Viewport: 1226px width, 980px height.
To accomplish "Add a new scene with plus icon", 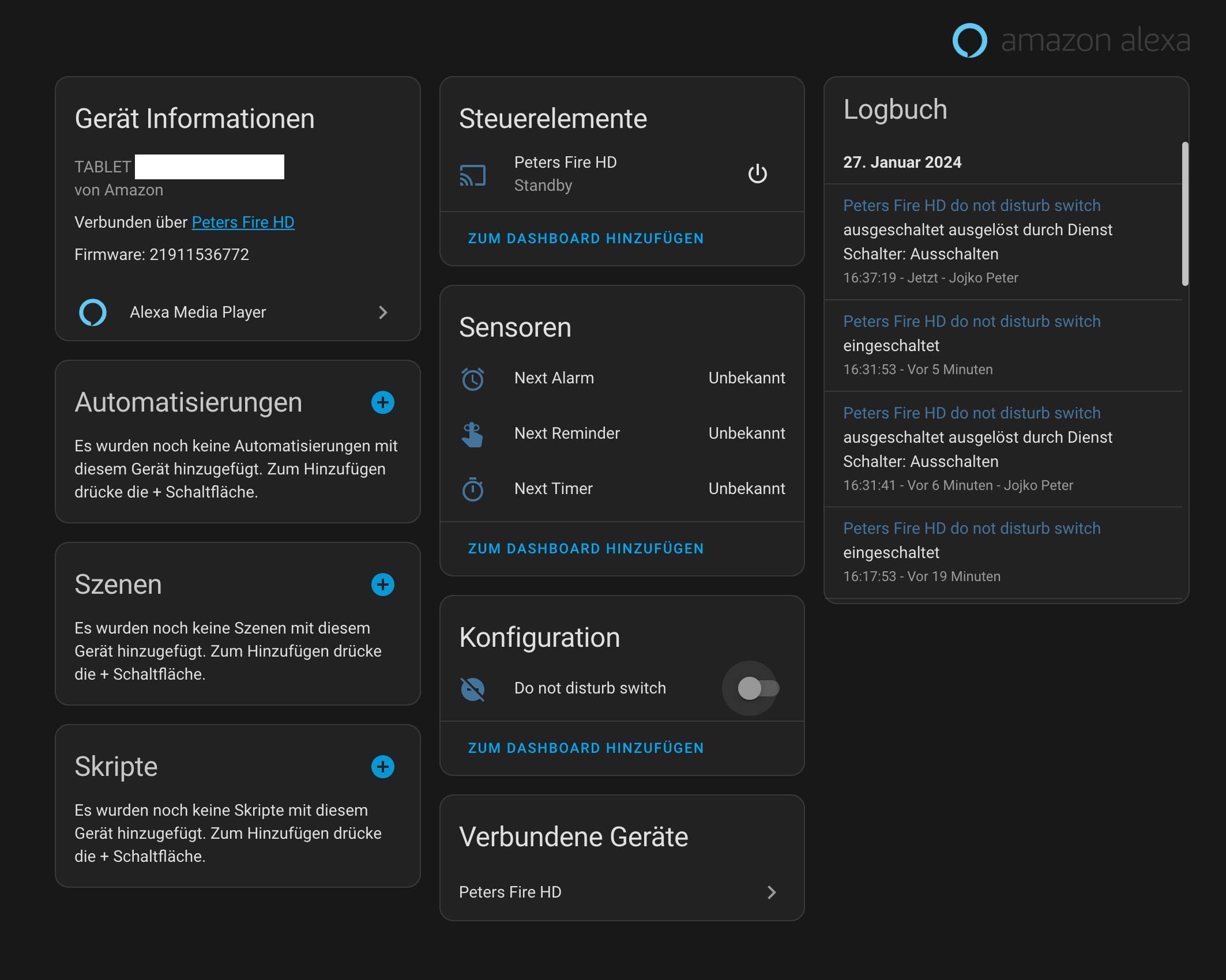I will (x=383, y=585).
